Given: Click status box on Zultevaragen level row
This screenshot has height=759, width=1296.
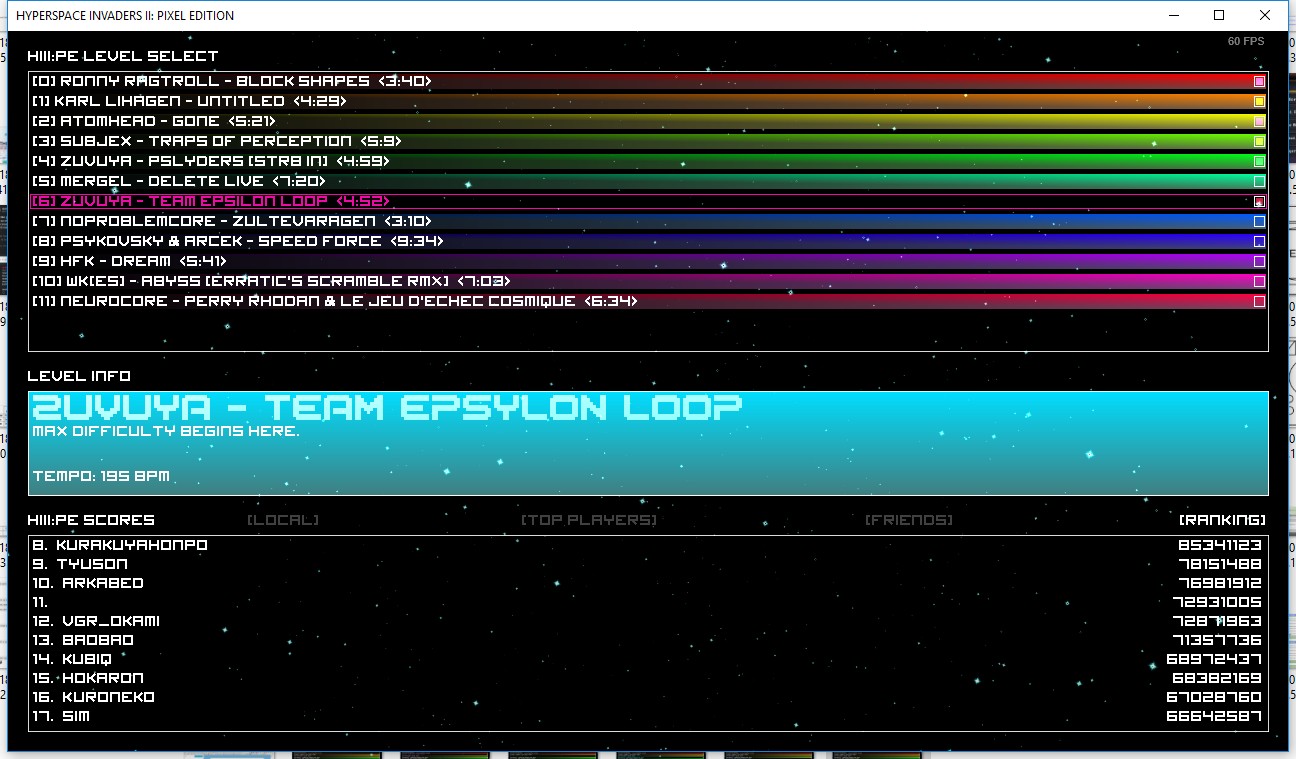Looking at the screenshot, I should (1259, 221).
